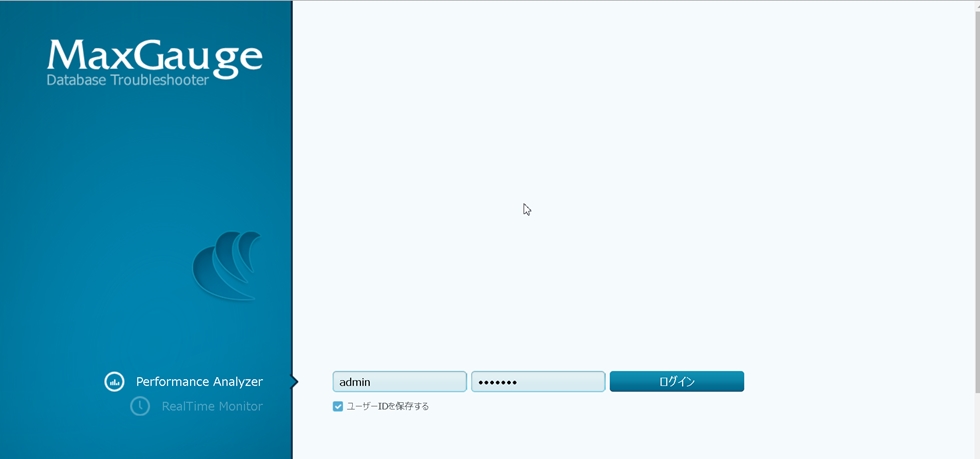Click the vertical scrollbar on the right edge
The width and height of the screenshot is (980, 459).
pos(977,200)
